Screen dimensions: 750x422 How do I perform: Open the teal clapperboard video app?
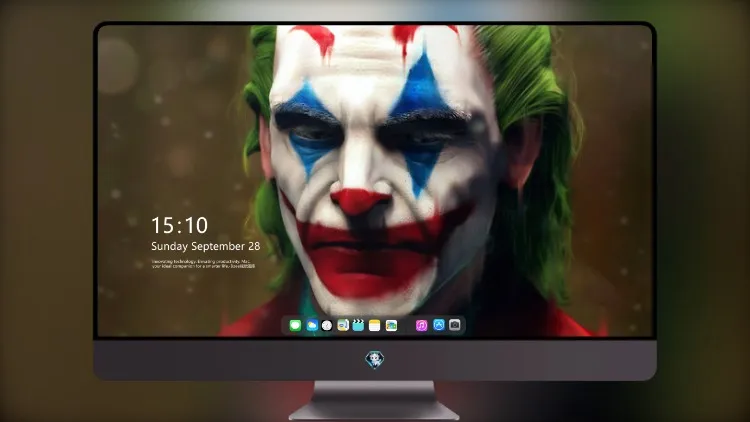coord(358,325)
